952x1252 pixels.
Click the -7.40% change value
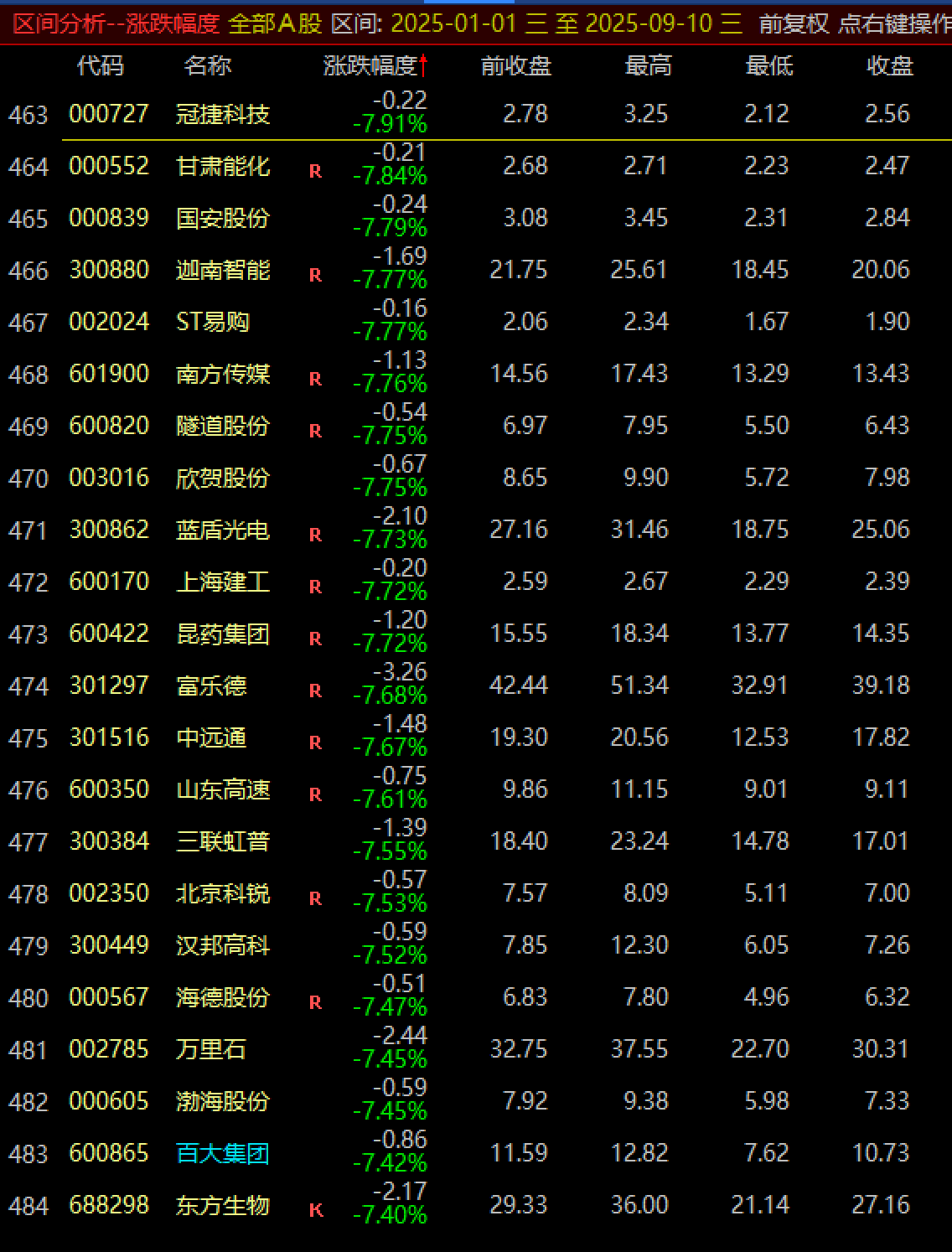[390, 1216]
